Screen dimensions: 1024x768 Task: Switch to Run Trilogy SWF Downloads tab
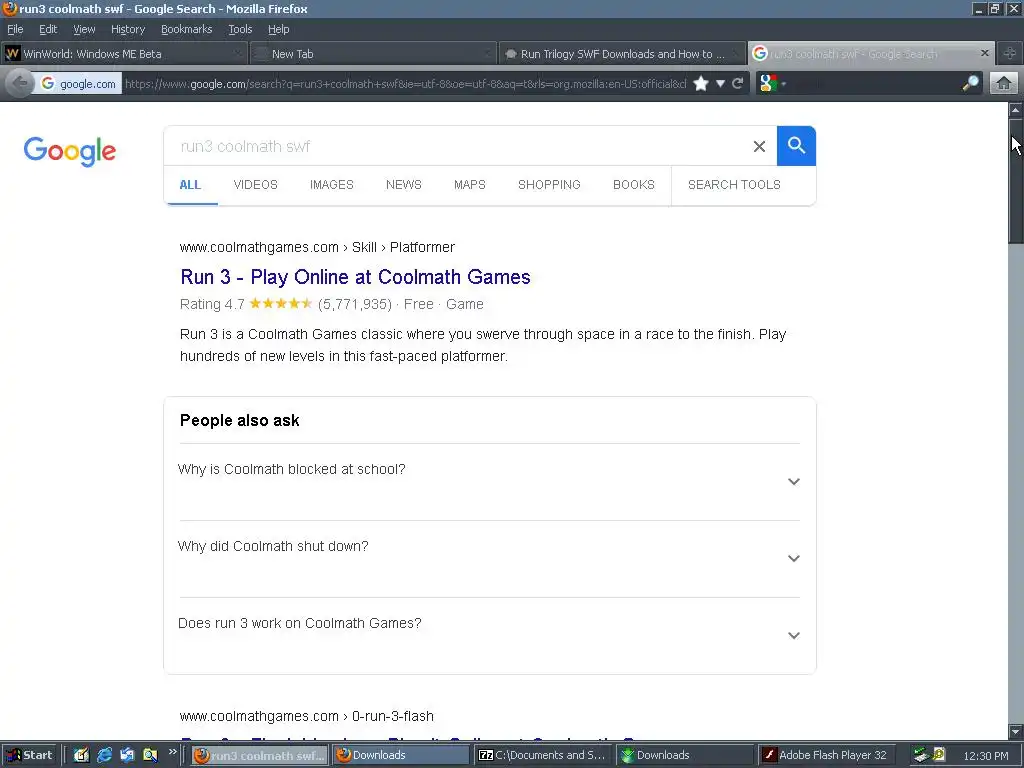(622, 54)
